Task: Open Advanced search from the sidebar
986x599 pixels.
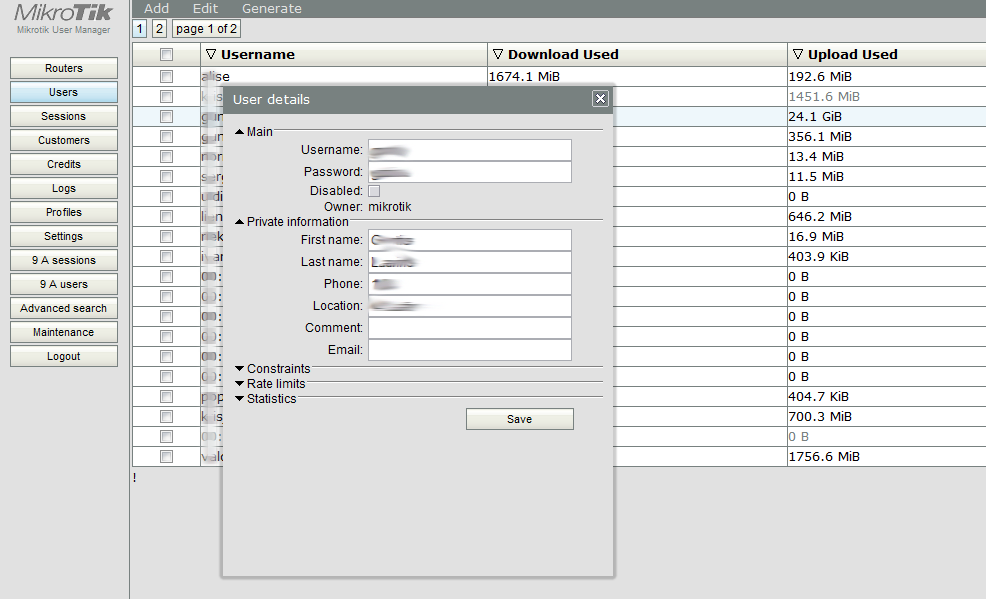Action: point(63,308)
